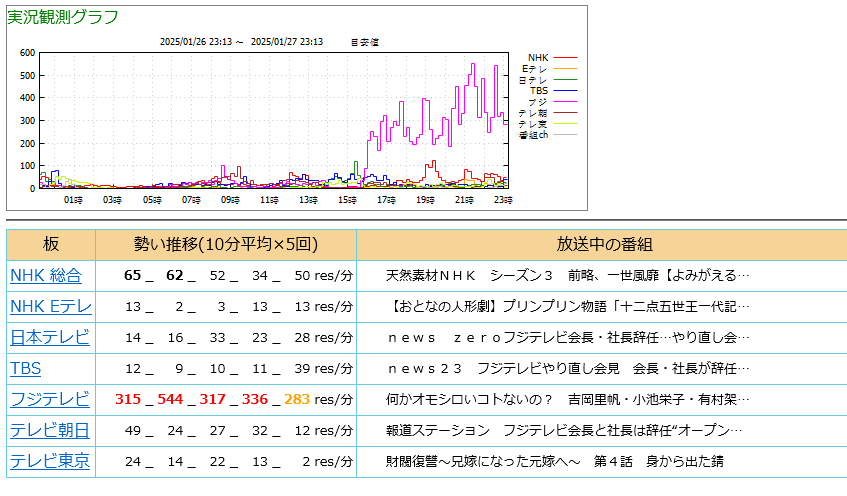The height and width of the screenshot is (496, 847).
Task: Open the フジテレビ board link
Action: pos(50,399)
